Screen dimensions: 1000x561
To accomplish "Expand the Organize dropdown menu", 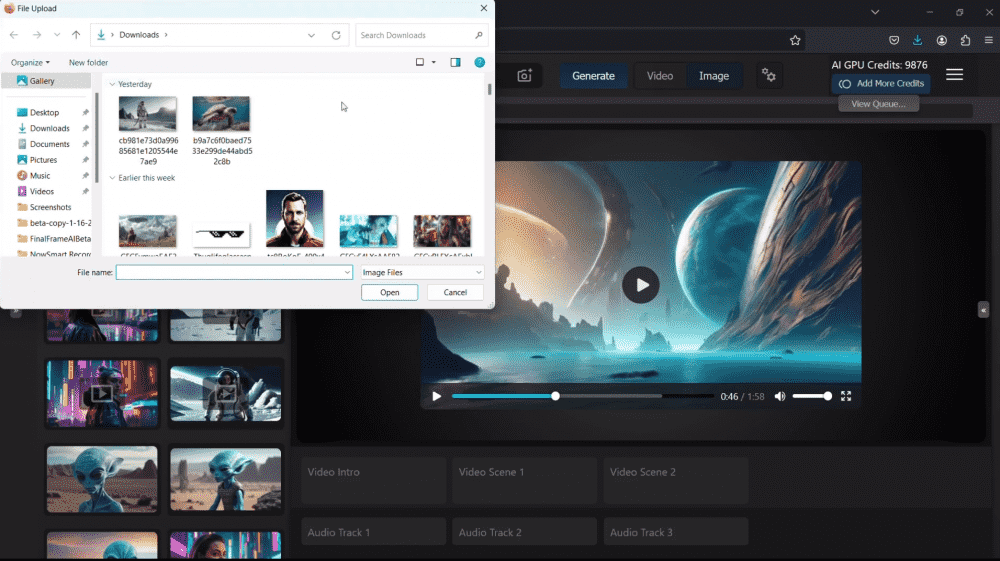I will click(x=30, y=62).
